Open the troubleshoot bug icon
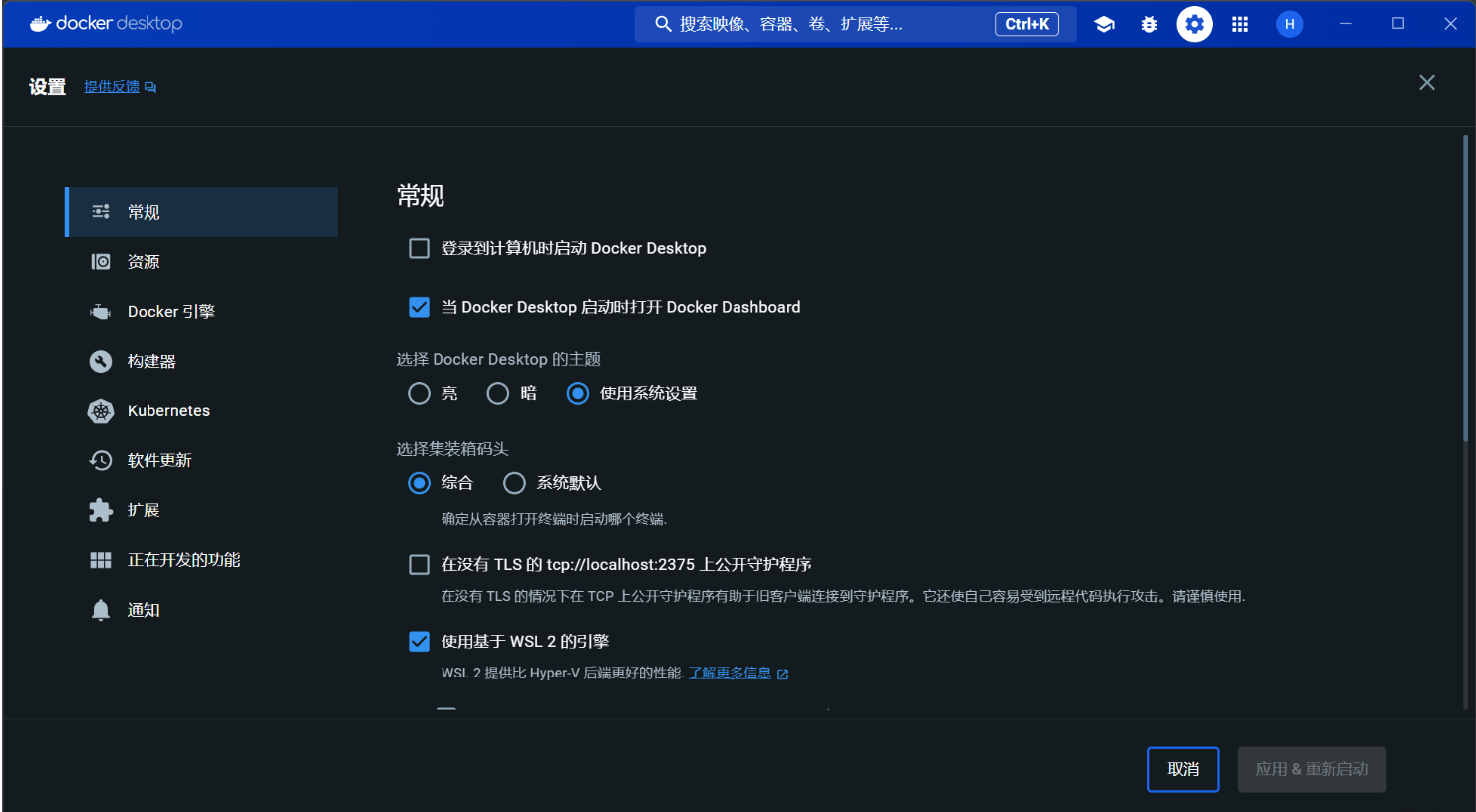1476x812 pixels. point(1149,24)
